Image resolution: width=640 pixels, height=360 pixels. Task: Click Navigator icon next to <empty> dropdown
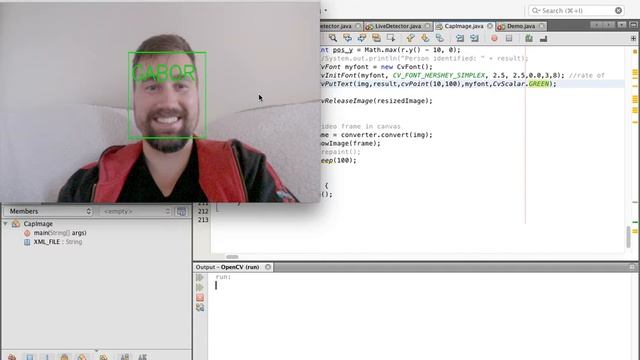pyautogui.click(x=181, y=211)
